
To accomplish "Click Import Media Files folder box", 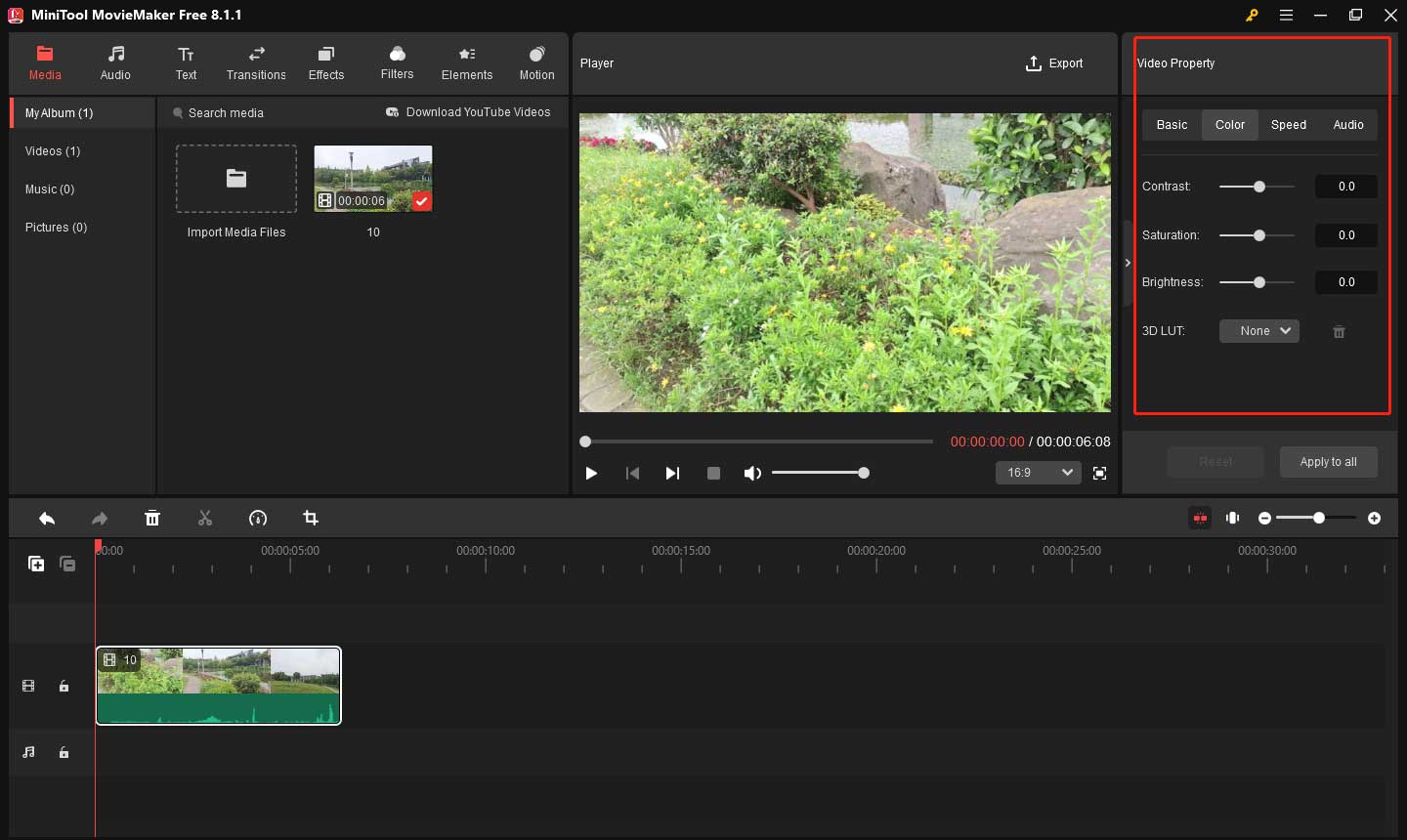I will pyautogui.click(x=236, y=179).
